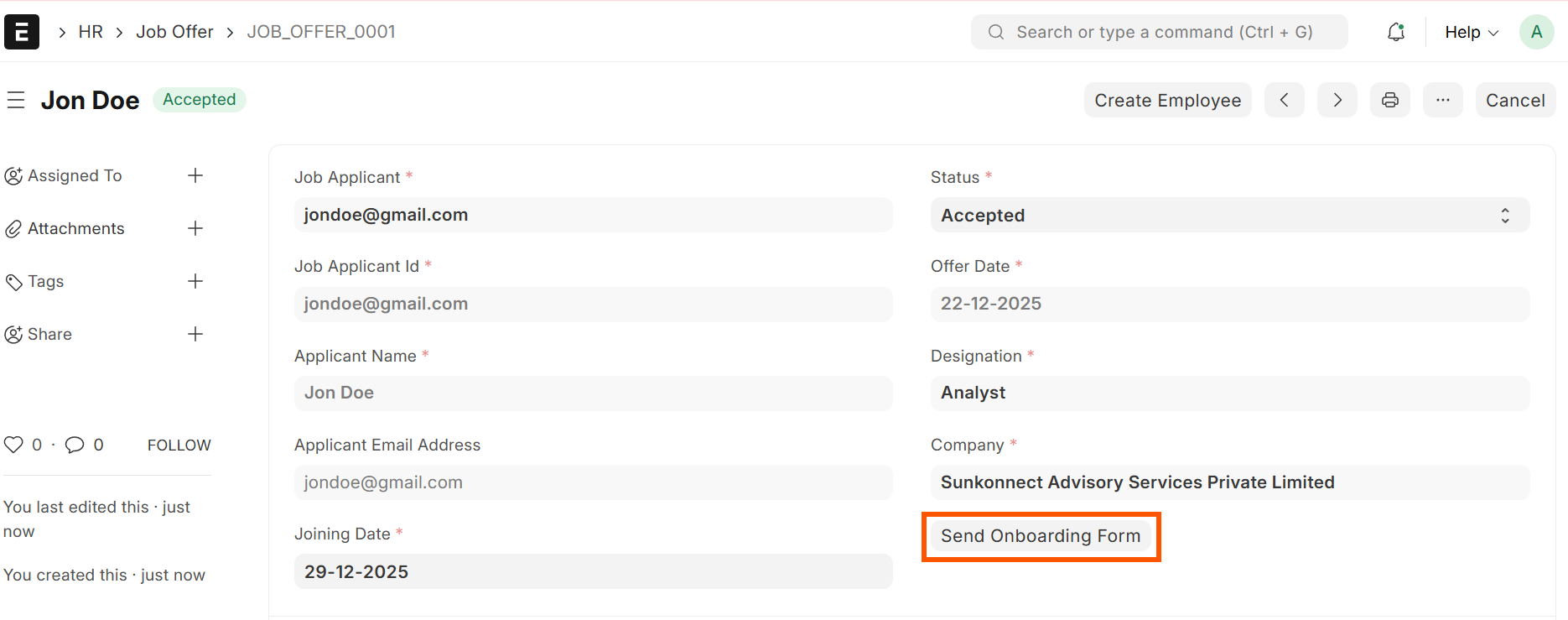Open the user avatar menu
1568x620 pixels.
(x=1537, y=32)
